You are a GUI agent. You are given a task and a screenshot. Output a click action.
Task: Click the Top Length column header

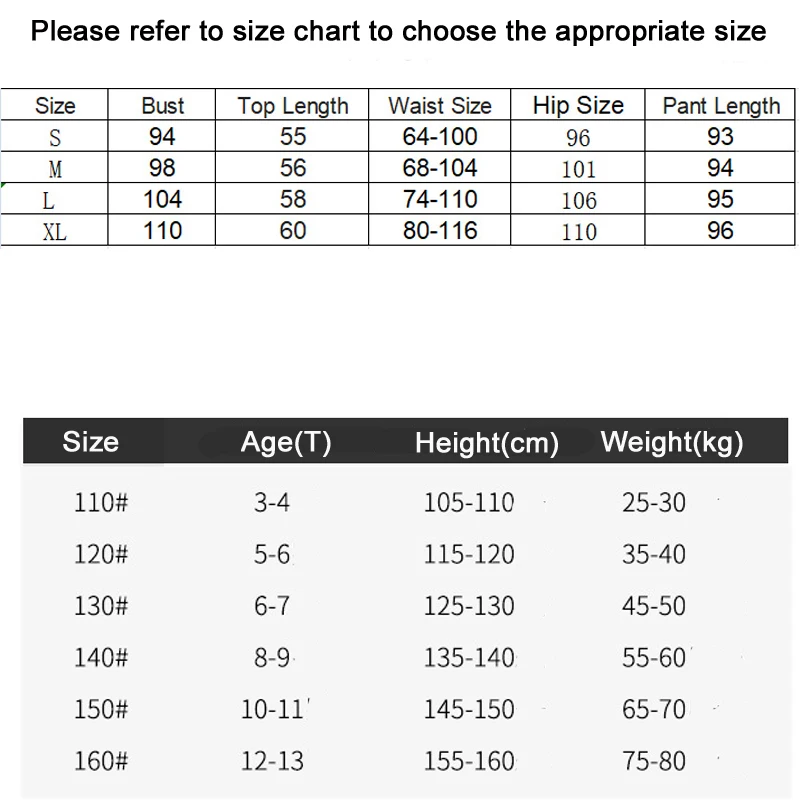tap(293, 106)
